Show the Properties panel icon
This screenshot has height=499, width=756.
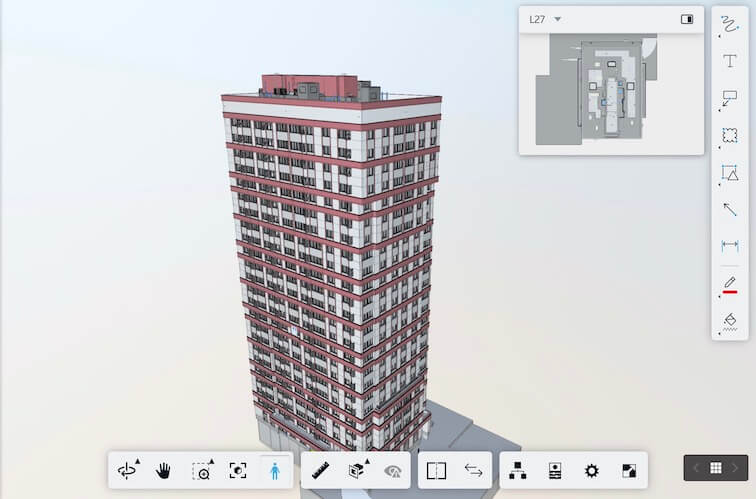coord(555,471)
